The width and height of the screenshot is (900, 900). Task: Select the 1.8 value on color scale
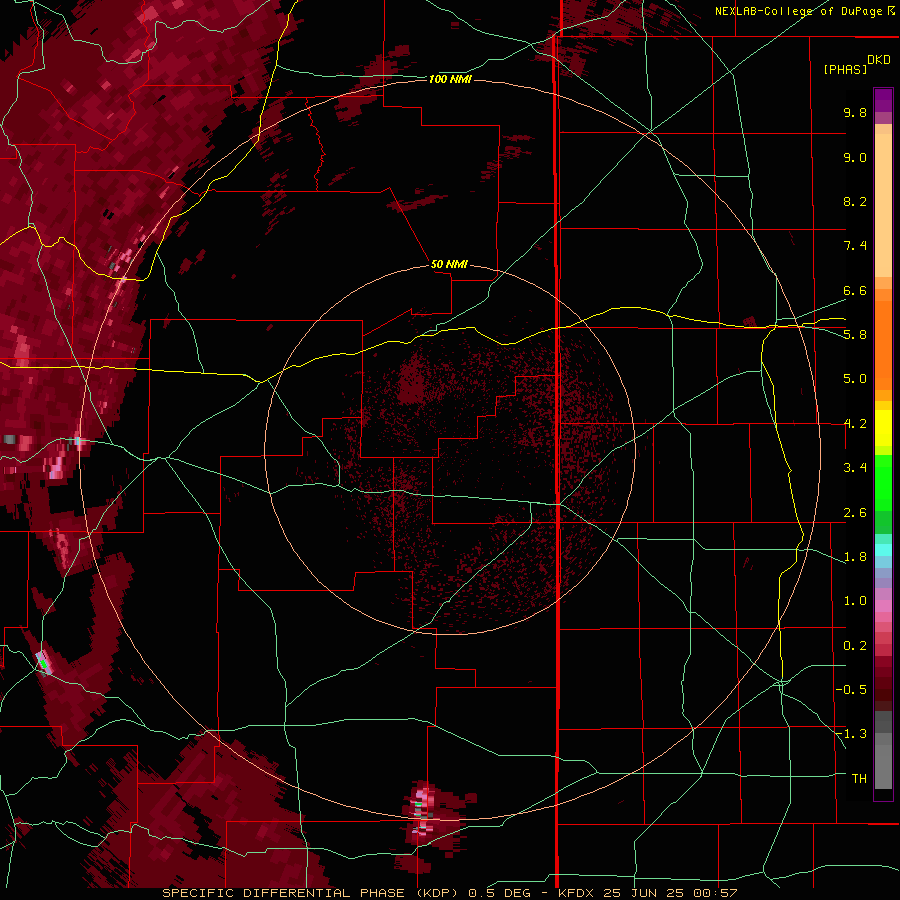(855, 557)
